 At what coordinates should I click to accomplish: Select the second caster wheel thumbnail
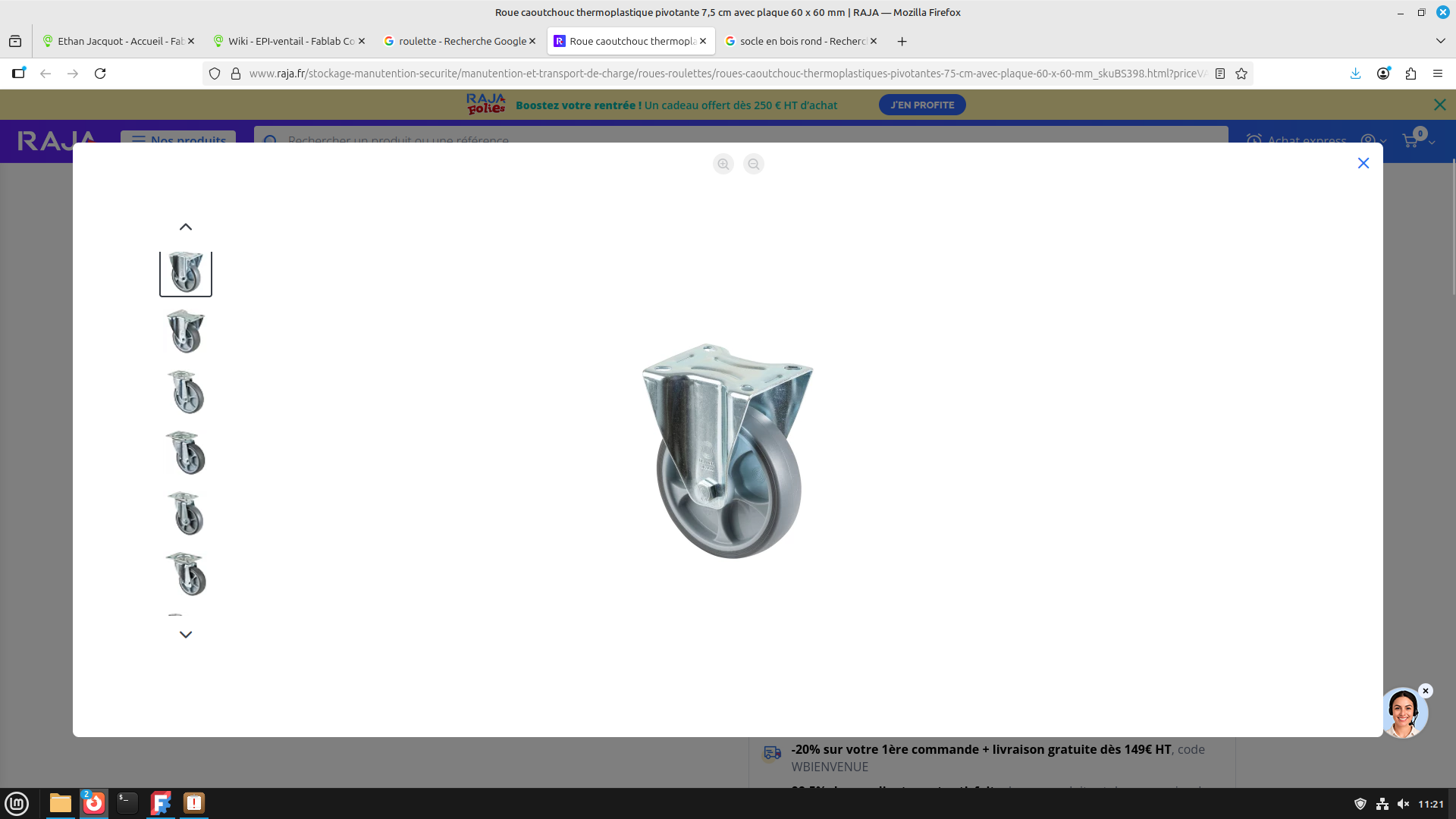click(186, 331)
